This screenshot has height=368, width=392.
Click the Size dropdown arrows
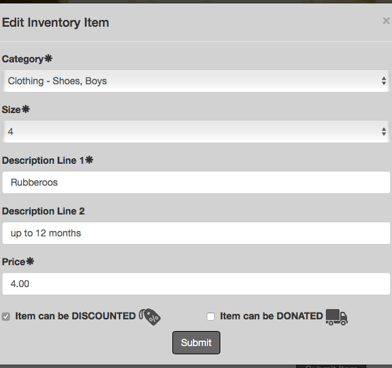pos(384,131)
